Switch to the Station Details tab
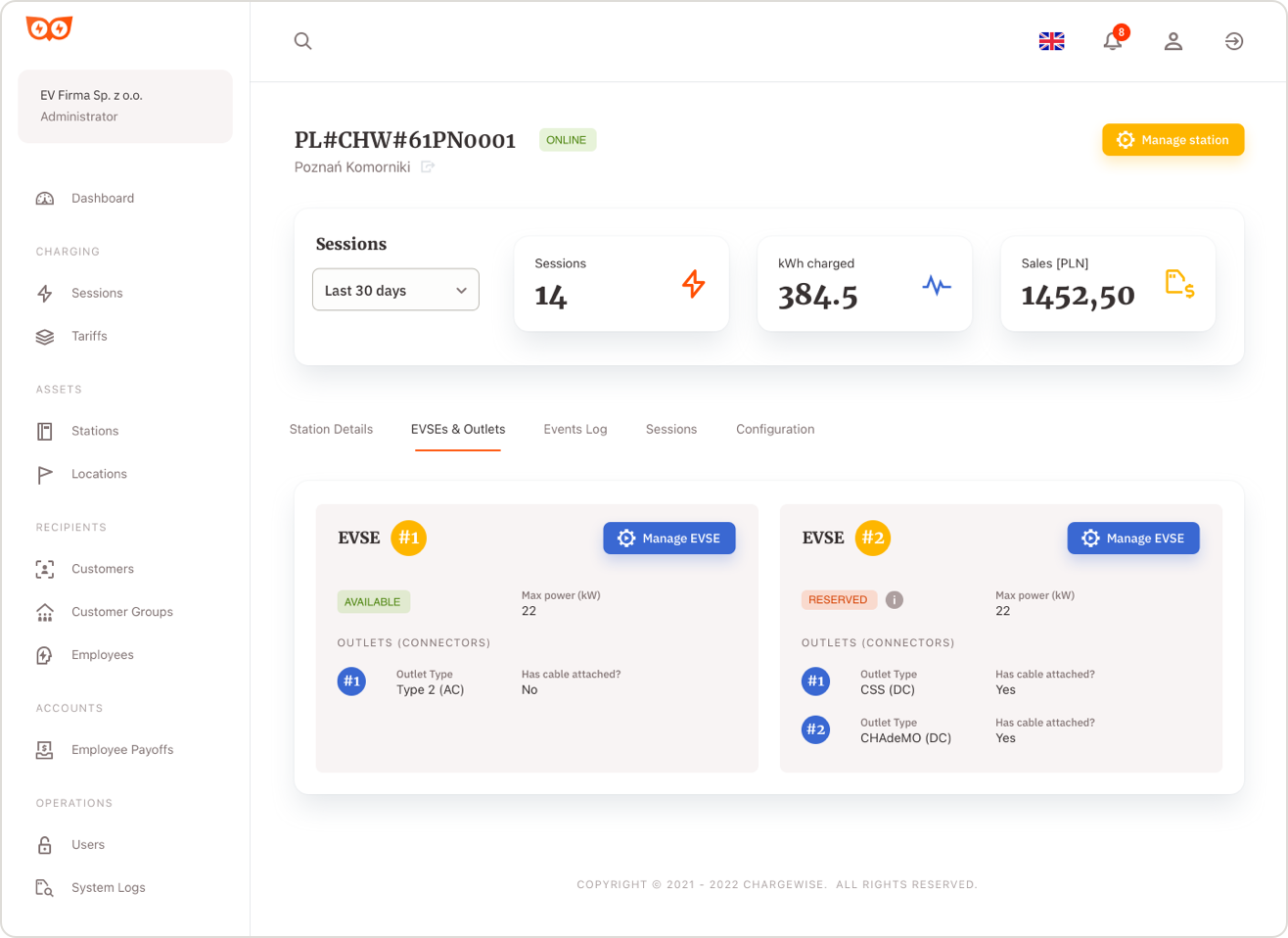Viewport: 1288px width, 938px height. click(x=331, y=429)
